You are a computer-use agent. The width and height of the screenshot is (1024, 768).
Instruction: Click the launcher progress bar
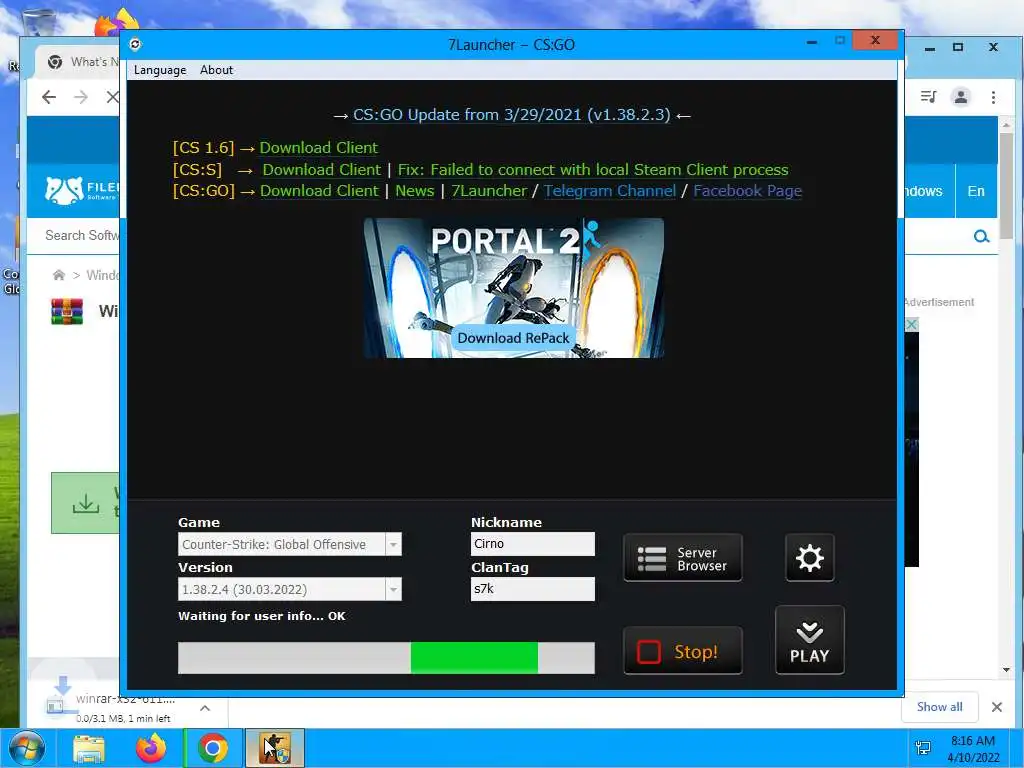(x=386, y=657)
